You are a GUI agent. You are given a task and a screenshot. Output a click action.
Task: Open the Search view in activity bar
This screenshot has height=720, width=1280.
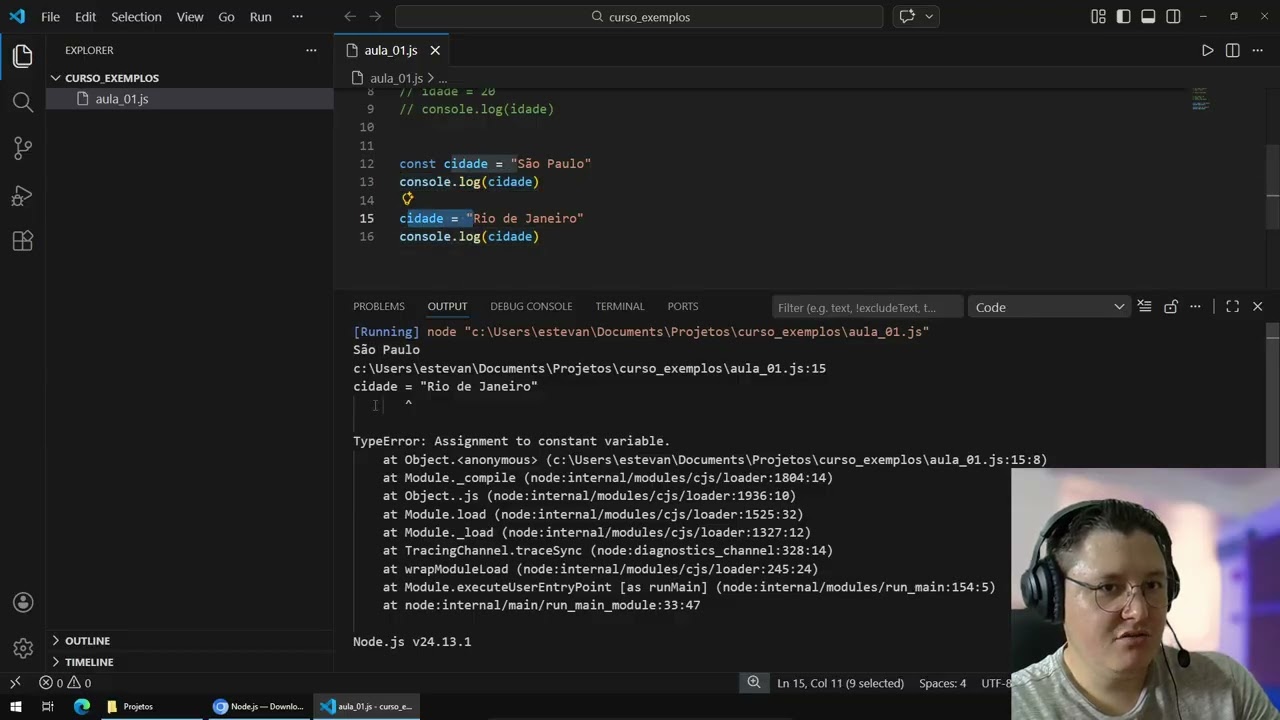[22, 102]
